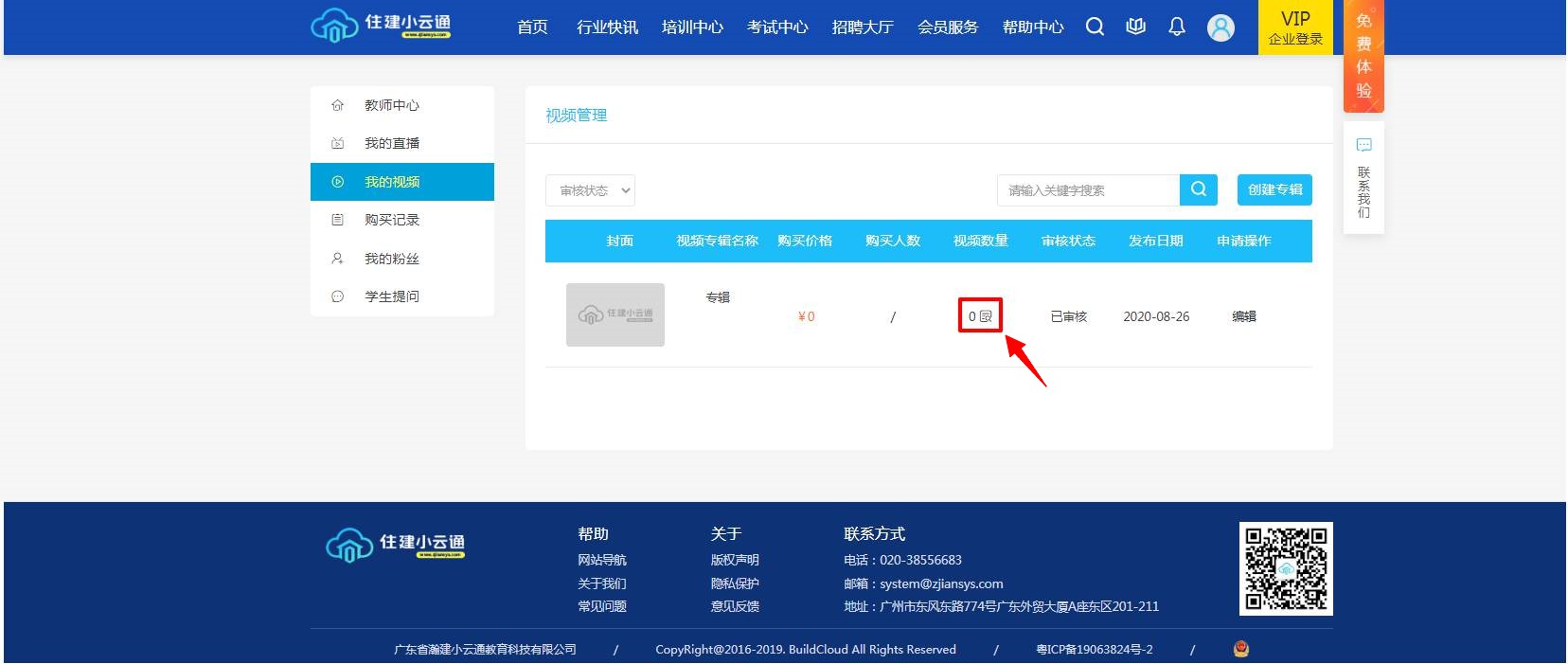Open the book icon in the header

1135,27
